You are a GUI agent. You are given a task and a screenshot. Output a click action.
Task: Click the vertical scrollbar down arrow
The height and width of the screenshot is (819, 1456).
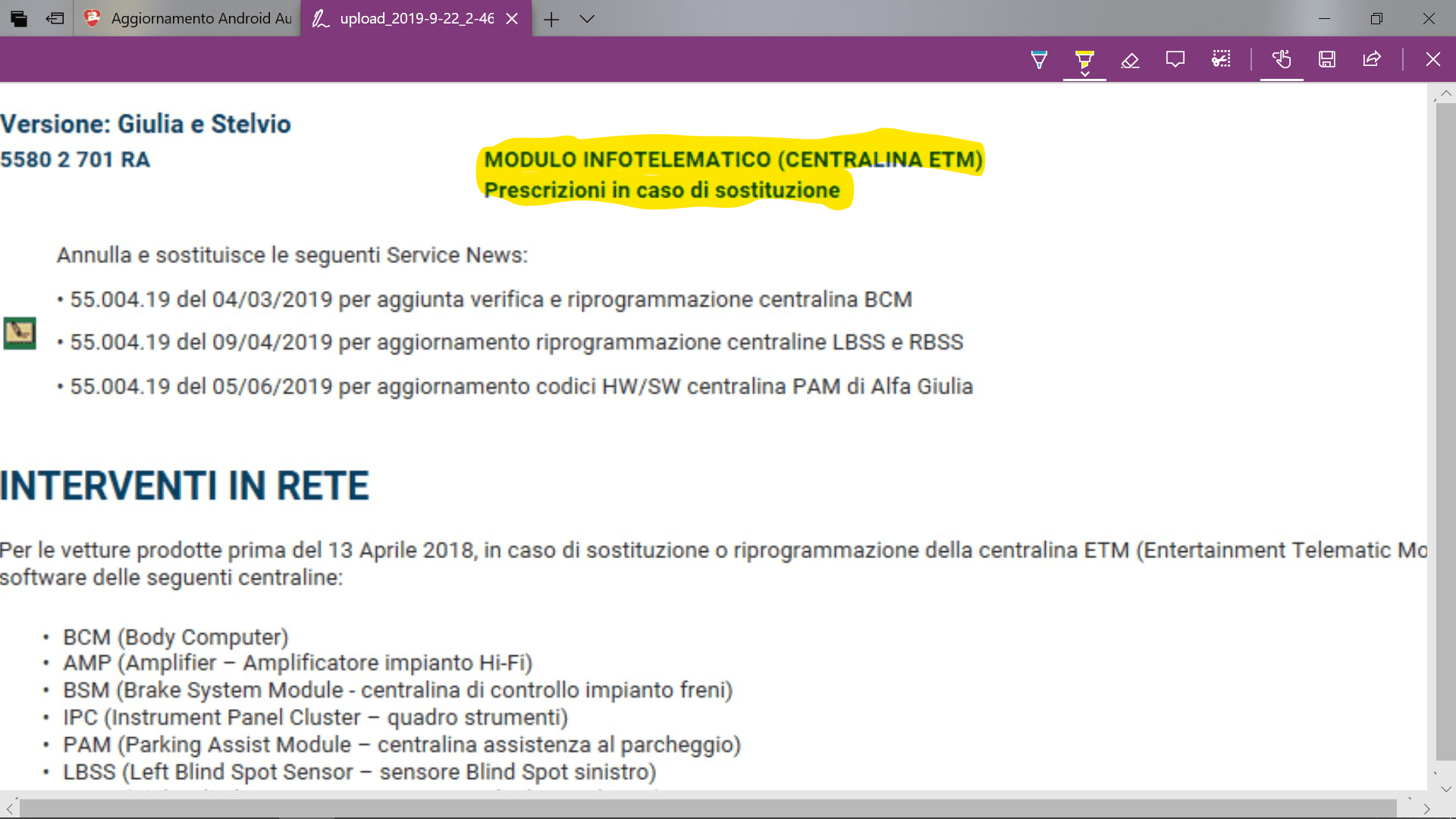tap(1445, 789)
